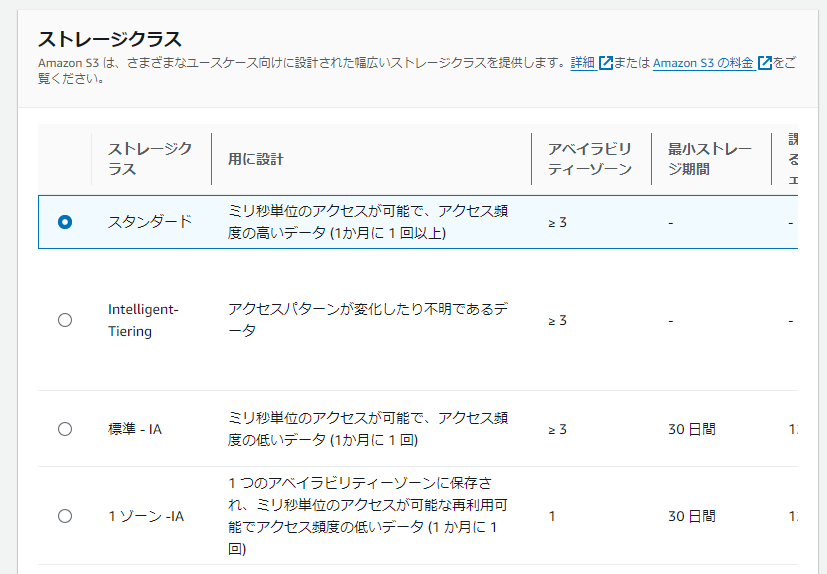Click 30 日間 in the 標準 - IA row

(x=692, y=429)
